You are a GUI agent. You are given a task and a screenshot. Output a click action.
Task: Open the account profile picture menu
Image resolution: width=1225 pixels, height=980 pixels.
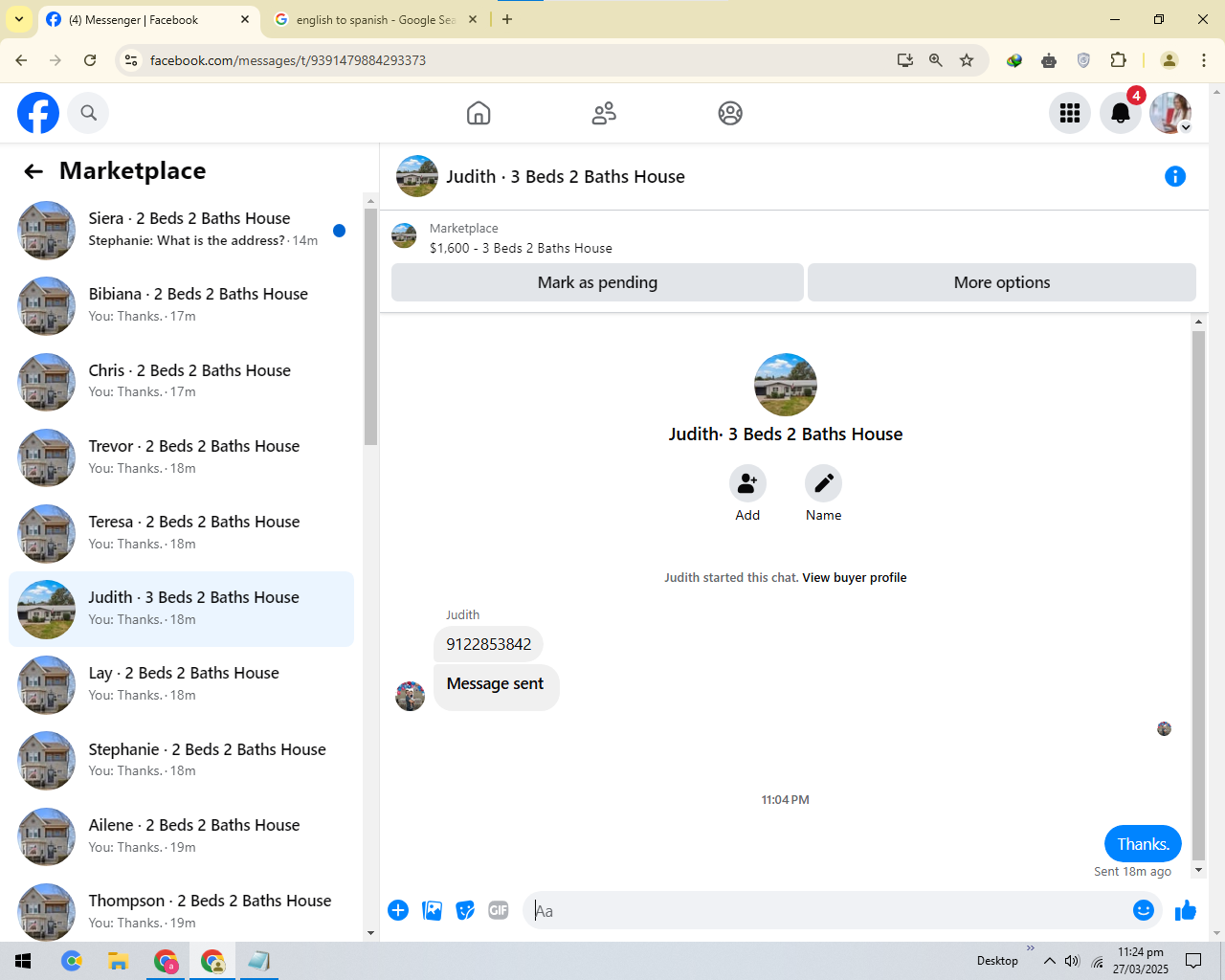tap(1170, 113)
